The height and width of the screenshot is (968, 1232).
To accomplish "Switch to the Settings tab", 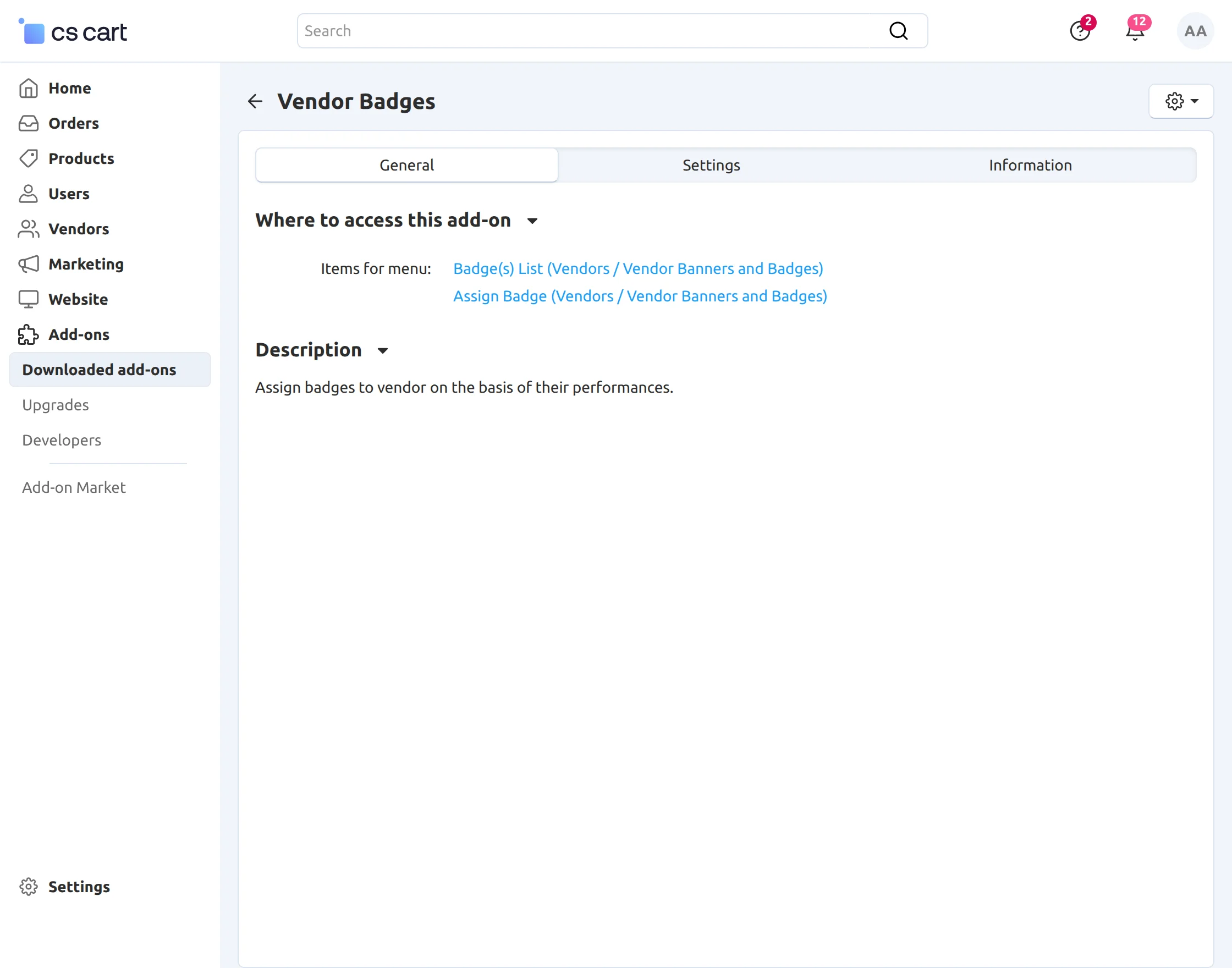I will pos(711,165).
